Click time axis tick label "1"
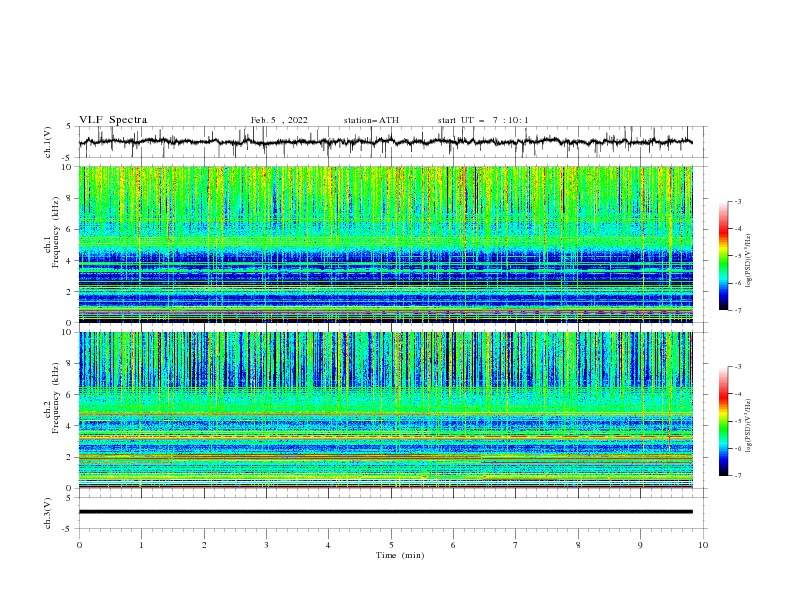This screenshot has height=612, width=792. 141,545
